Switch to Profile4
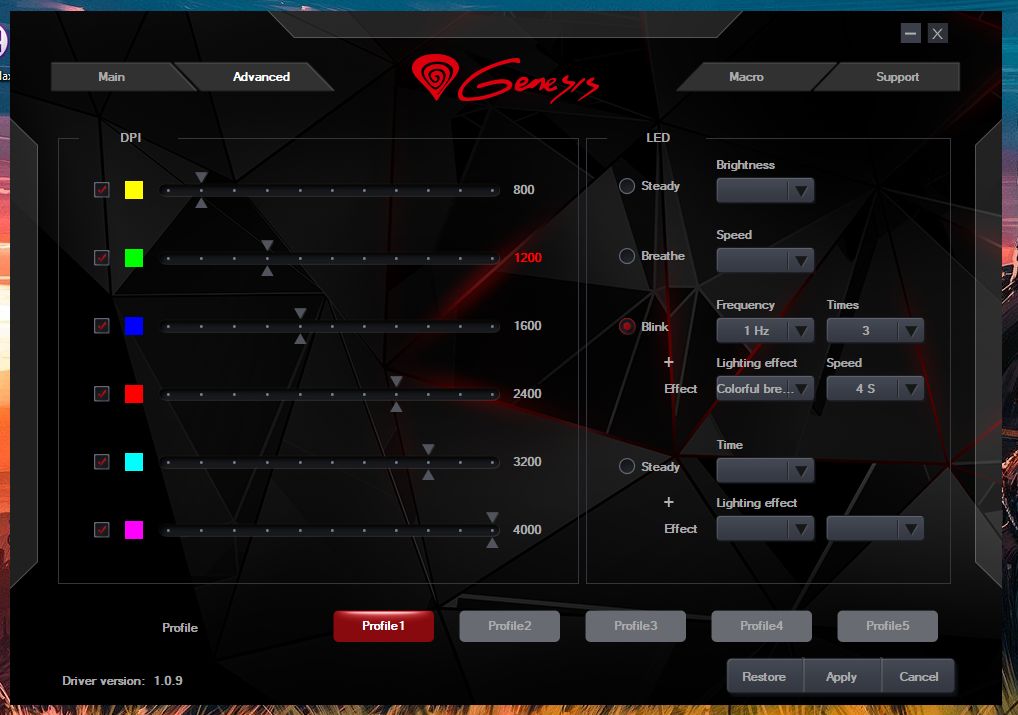This screenshot has height=715, width=1018. [x=761, y=626]
